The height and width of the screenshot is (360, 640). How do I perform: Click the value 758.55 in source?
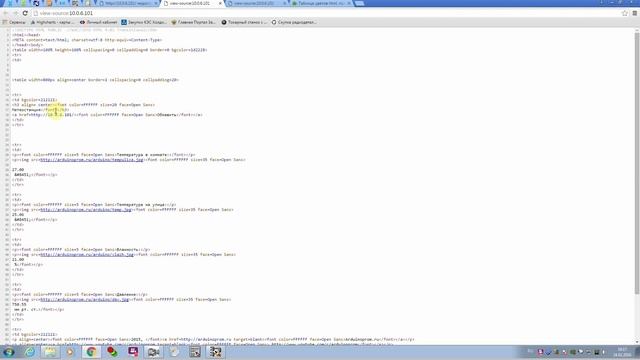[19, 304]
